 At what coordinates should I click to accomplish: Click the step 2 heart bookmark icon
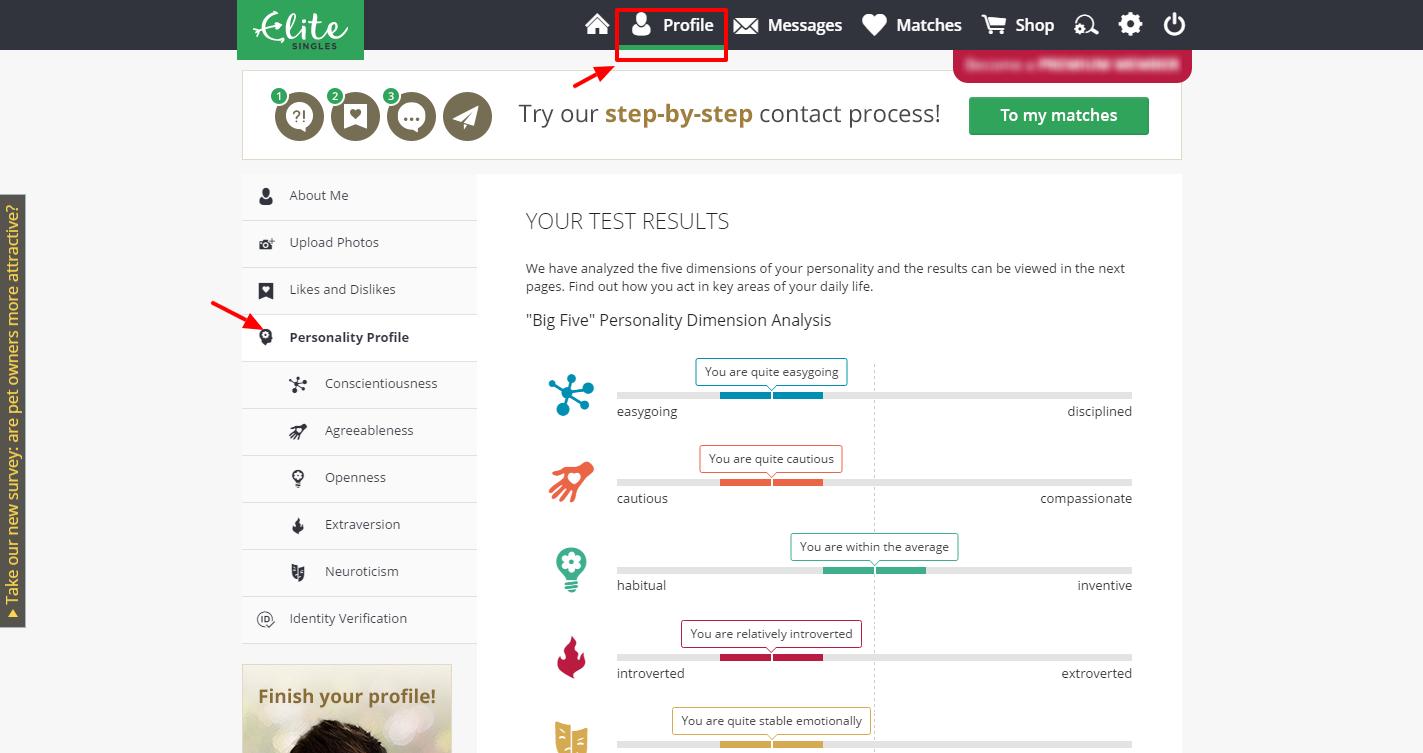[355, 117]
